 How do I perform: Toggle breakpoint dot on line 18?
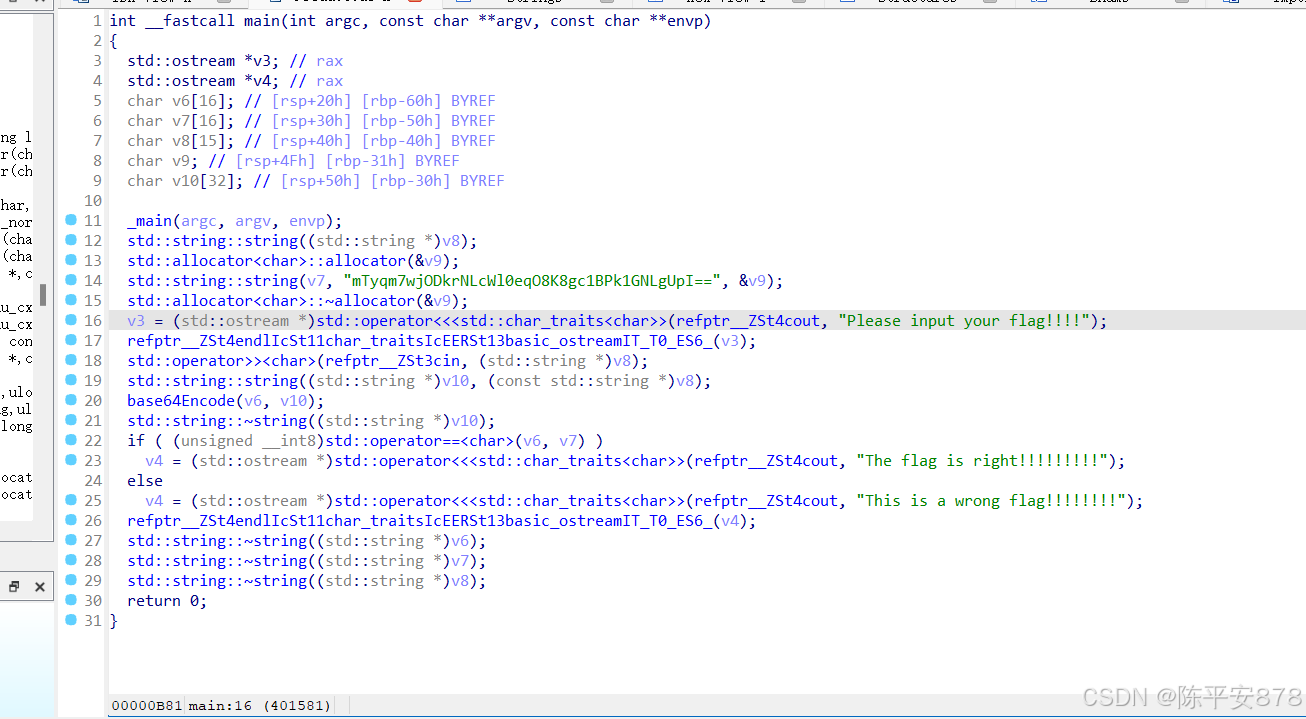tap(71, 360)
